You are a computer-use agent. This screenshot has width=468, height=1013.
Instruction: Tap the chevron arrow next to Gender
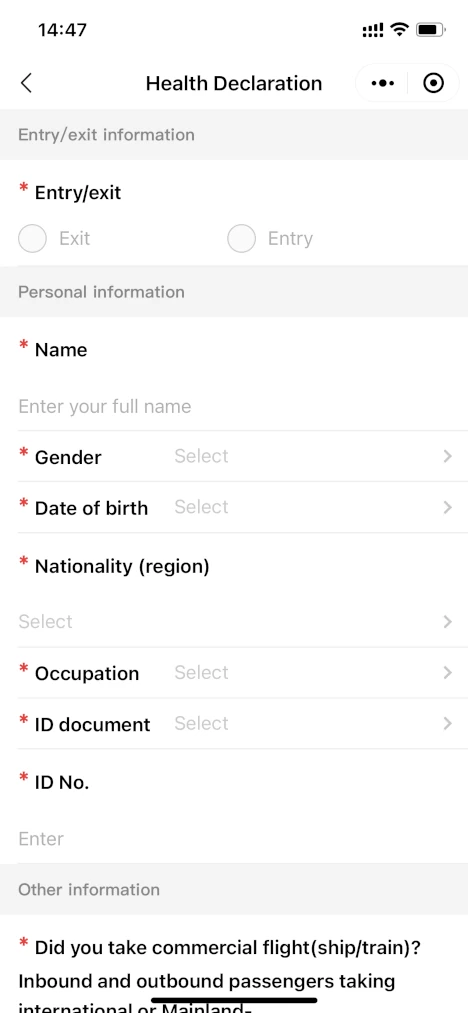[x=447, y=457]
